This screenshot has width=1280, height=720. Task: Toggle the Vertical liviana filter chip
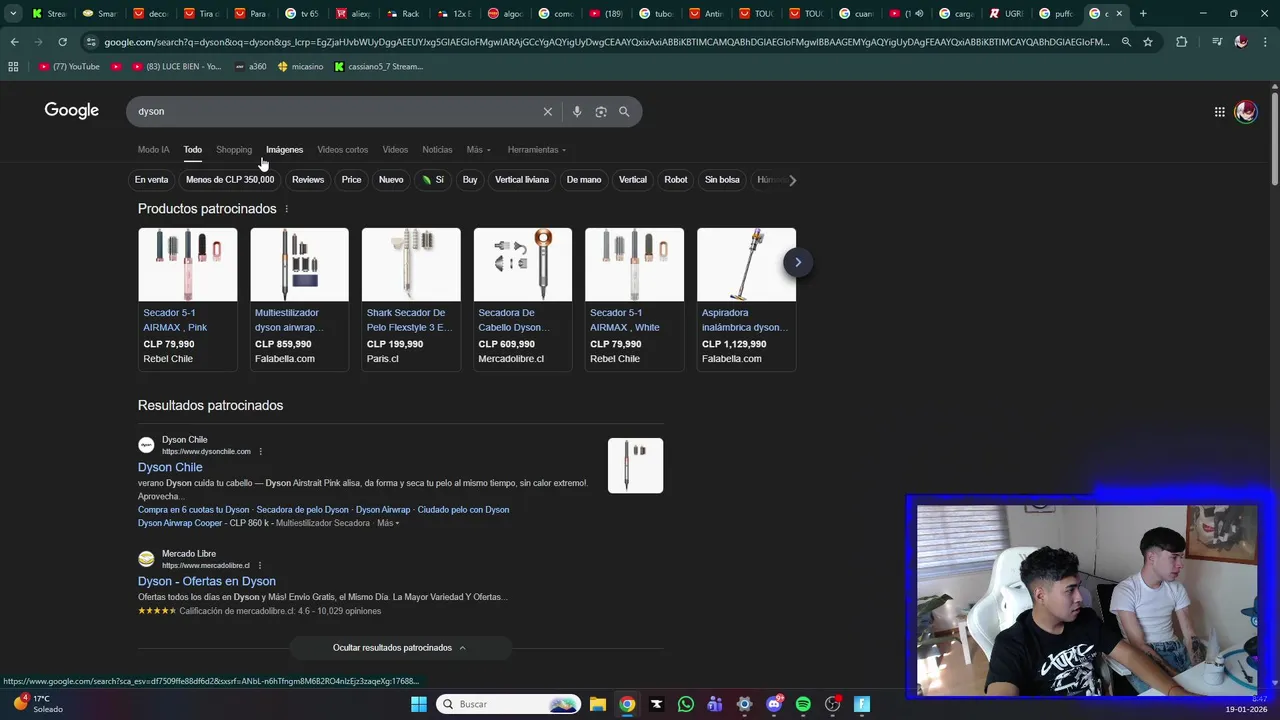point(522,180)
